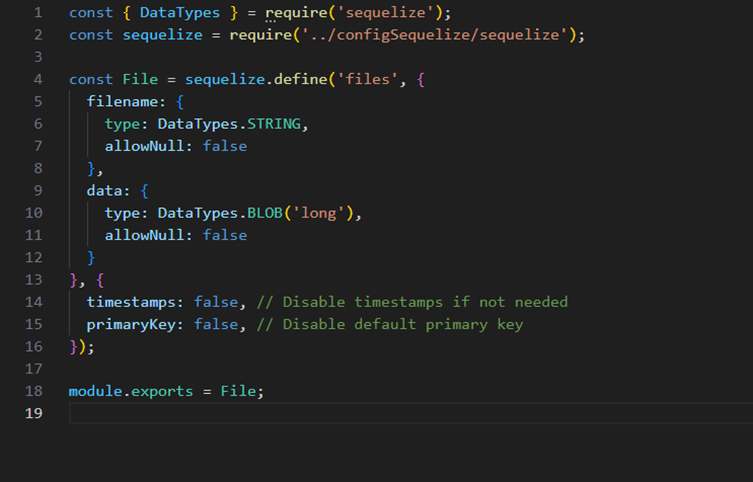Click the false value on line 11
The image size is (753, 482).
[225, 235]
